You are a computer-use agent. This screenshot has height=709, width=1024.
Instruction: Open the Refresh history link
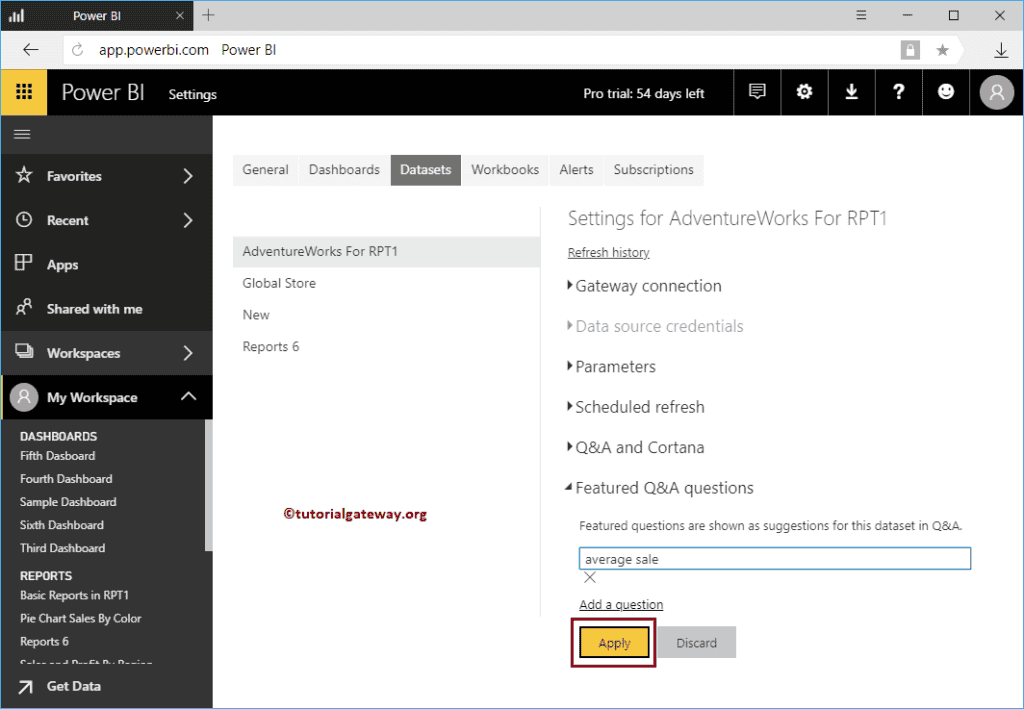point(608,253)
